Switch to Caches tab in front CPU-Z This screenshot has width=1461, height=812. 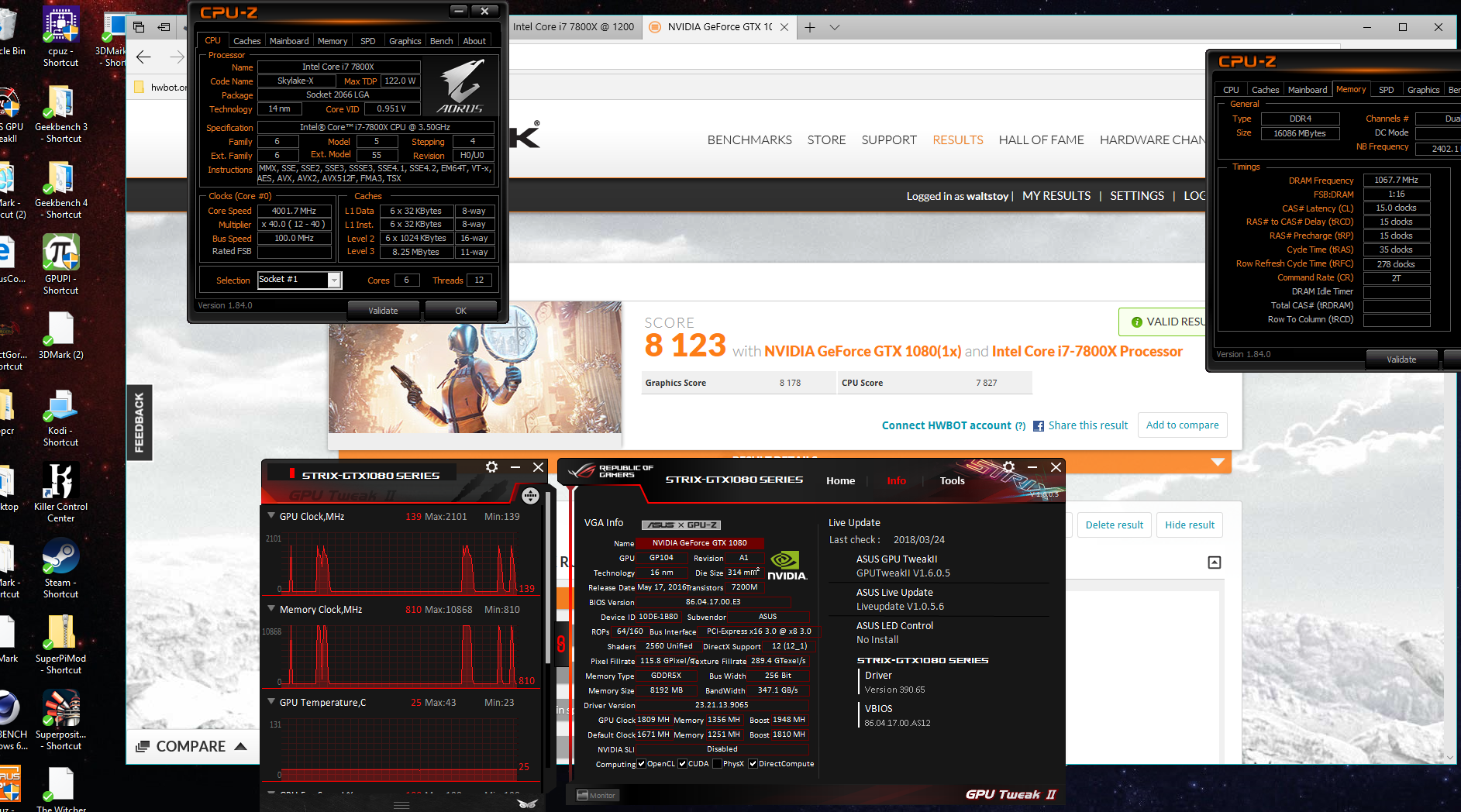(246, 41)
